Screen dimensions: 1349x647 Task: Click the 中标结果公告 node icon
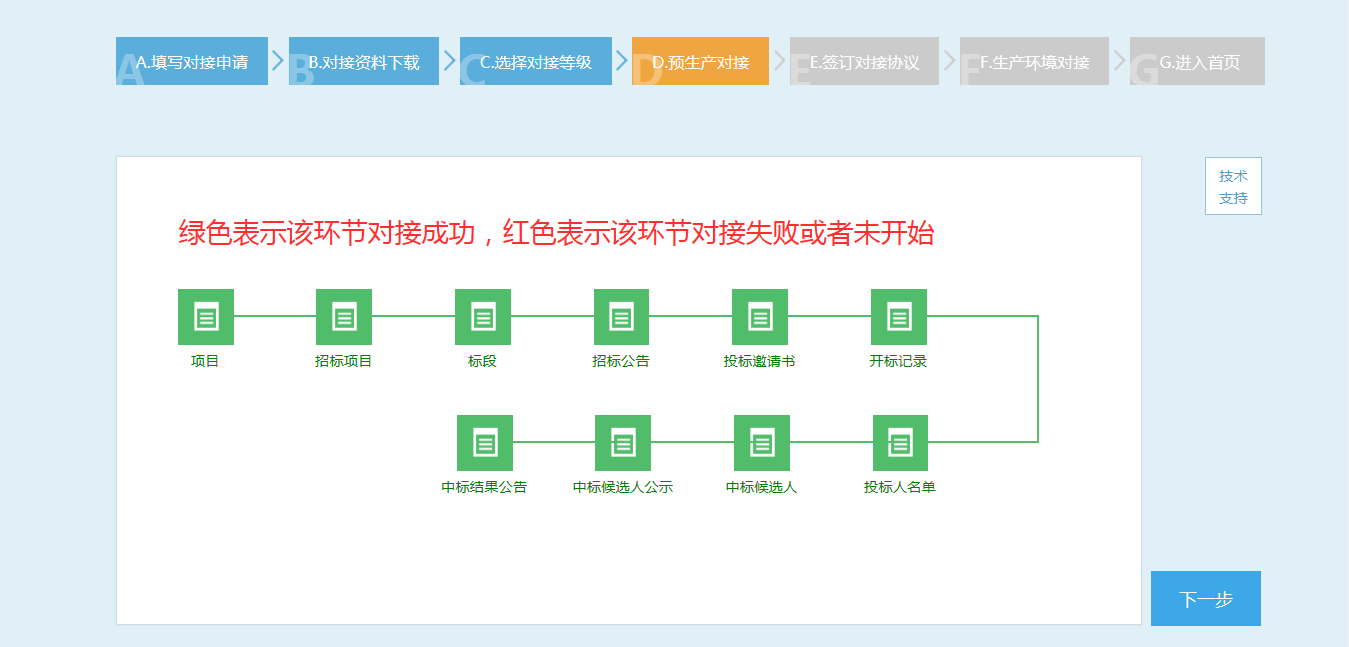point(483,441)
